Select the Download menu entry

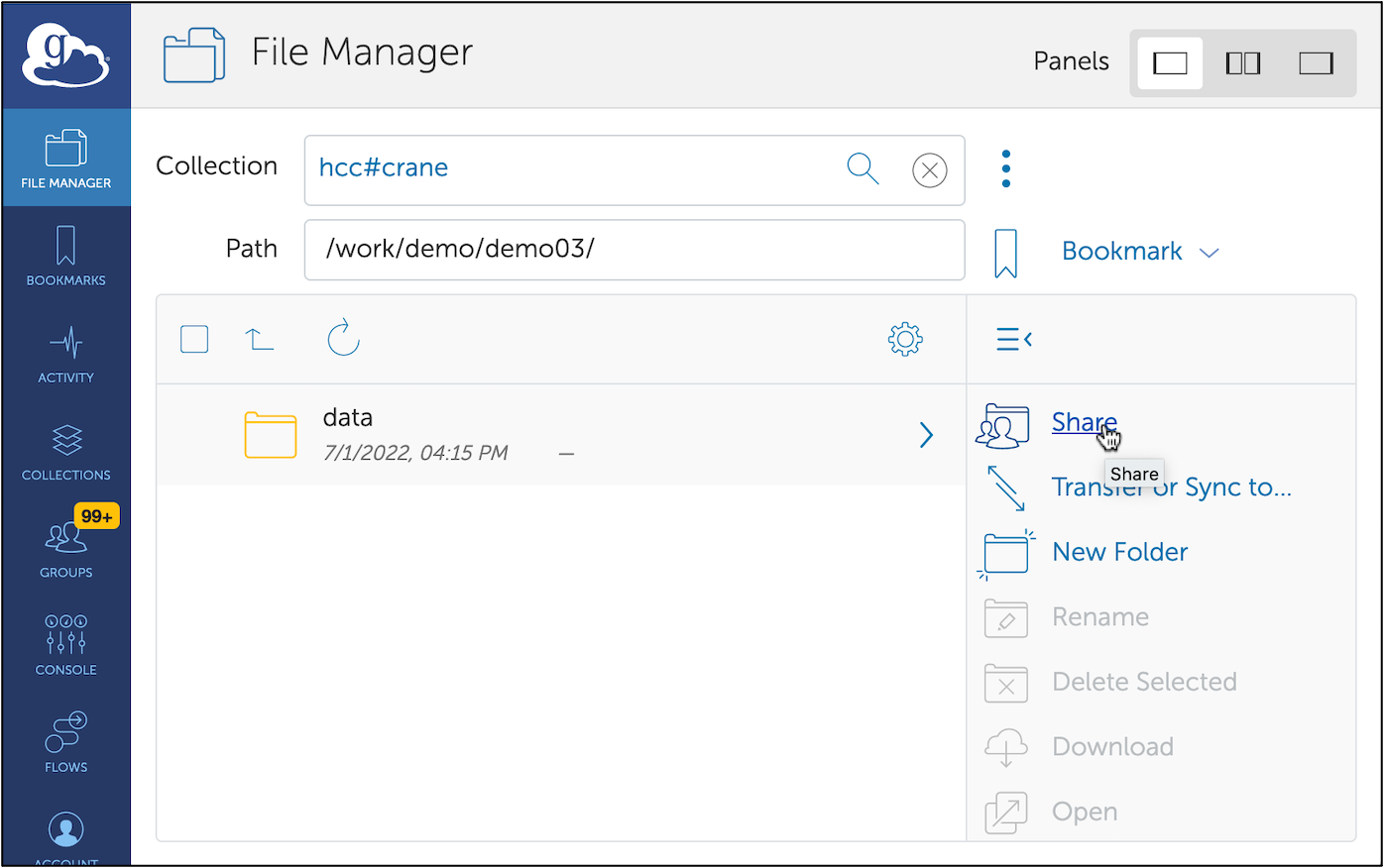coord(1112,747)
